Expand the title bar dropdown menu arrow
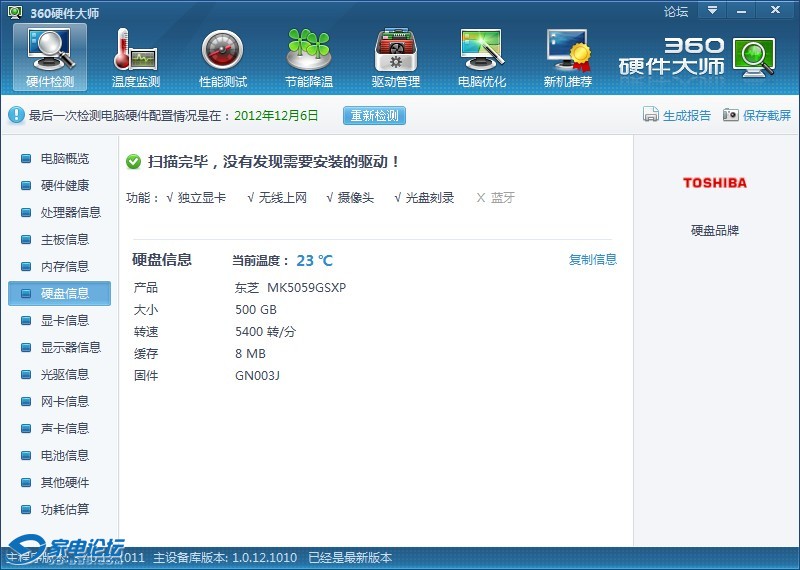 tap(713, 11)
